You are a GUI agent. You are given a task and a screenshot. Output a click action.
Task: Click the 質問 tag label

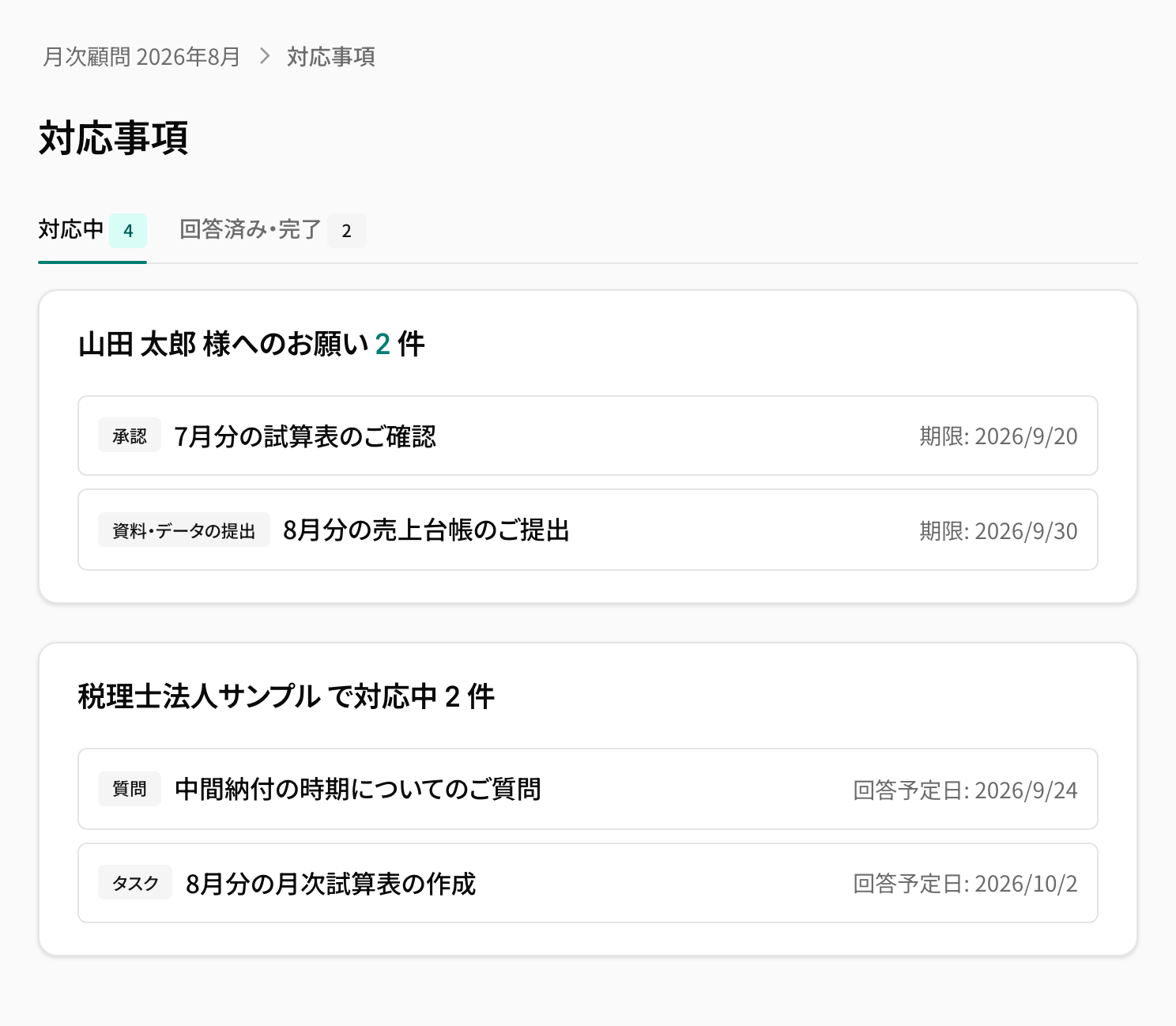click(130, 789)
